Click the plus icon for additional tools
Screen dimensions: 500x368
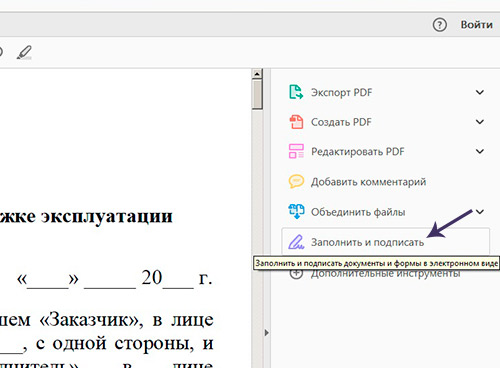296,273
